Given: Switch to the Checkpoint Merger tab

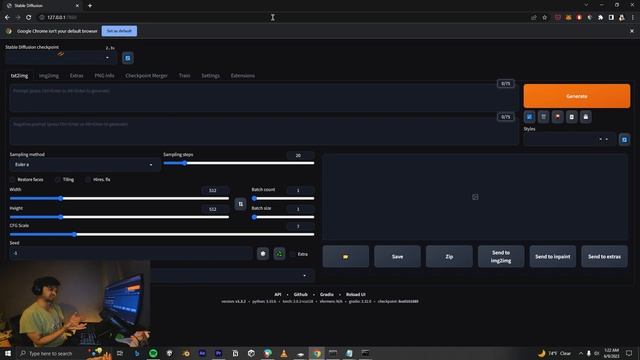Looking at the screenshot, I should pos(147,76).
